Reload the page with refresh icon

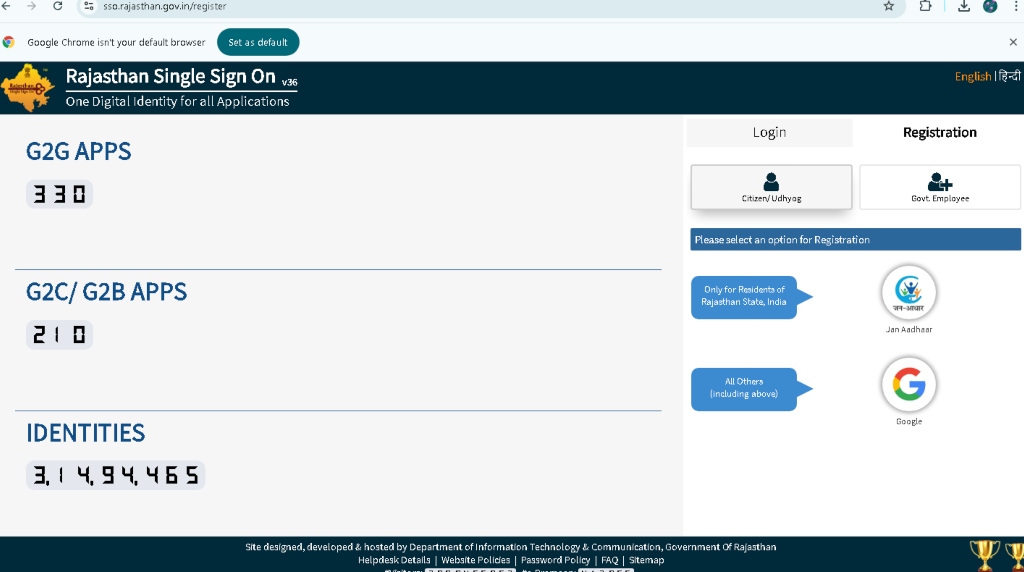pos(57,6)
